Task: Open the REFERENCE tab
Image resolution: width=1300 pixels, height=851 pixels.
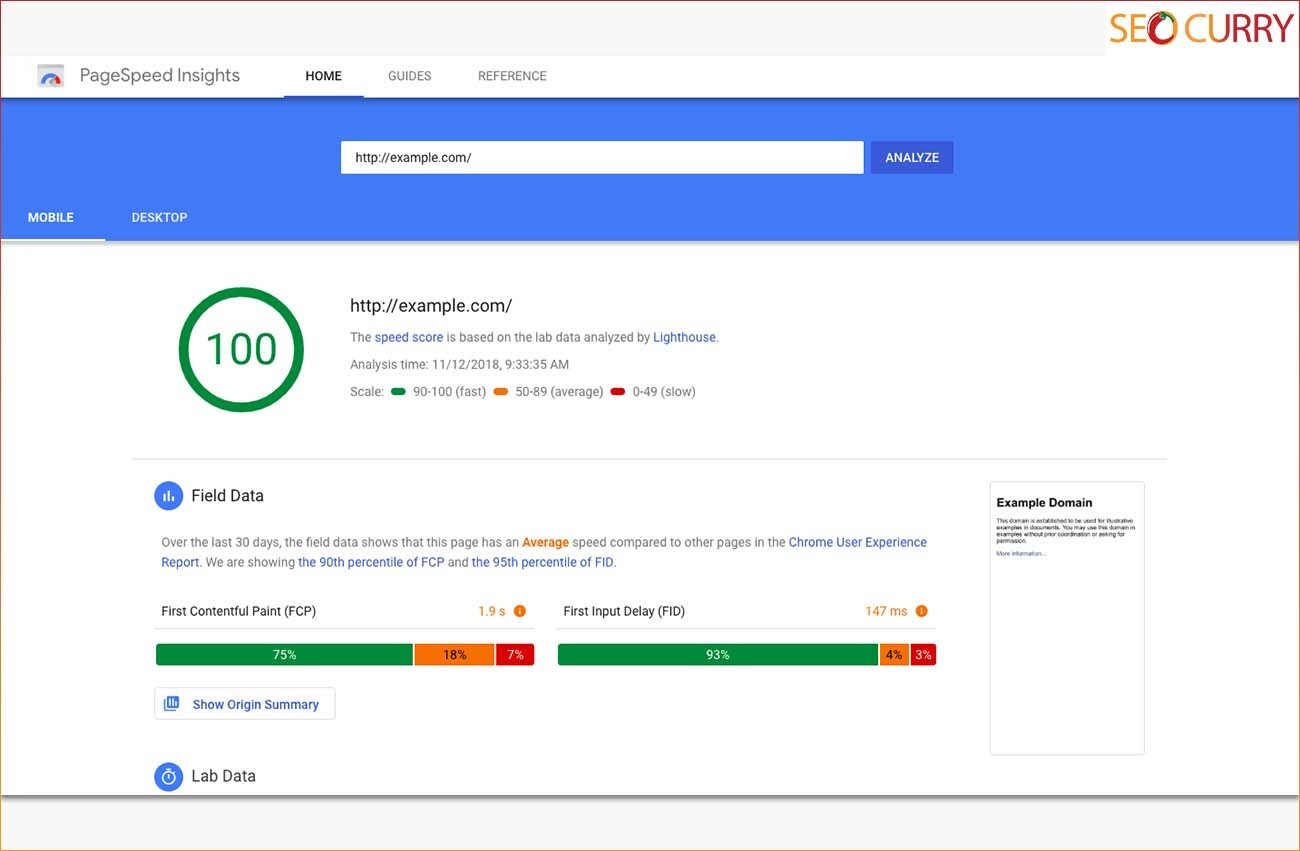Action: 512,76
